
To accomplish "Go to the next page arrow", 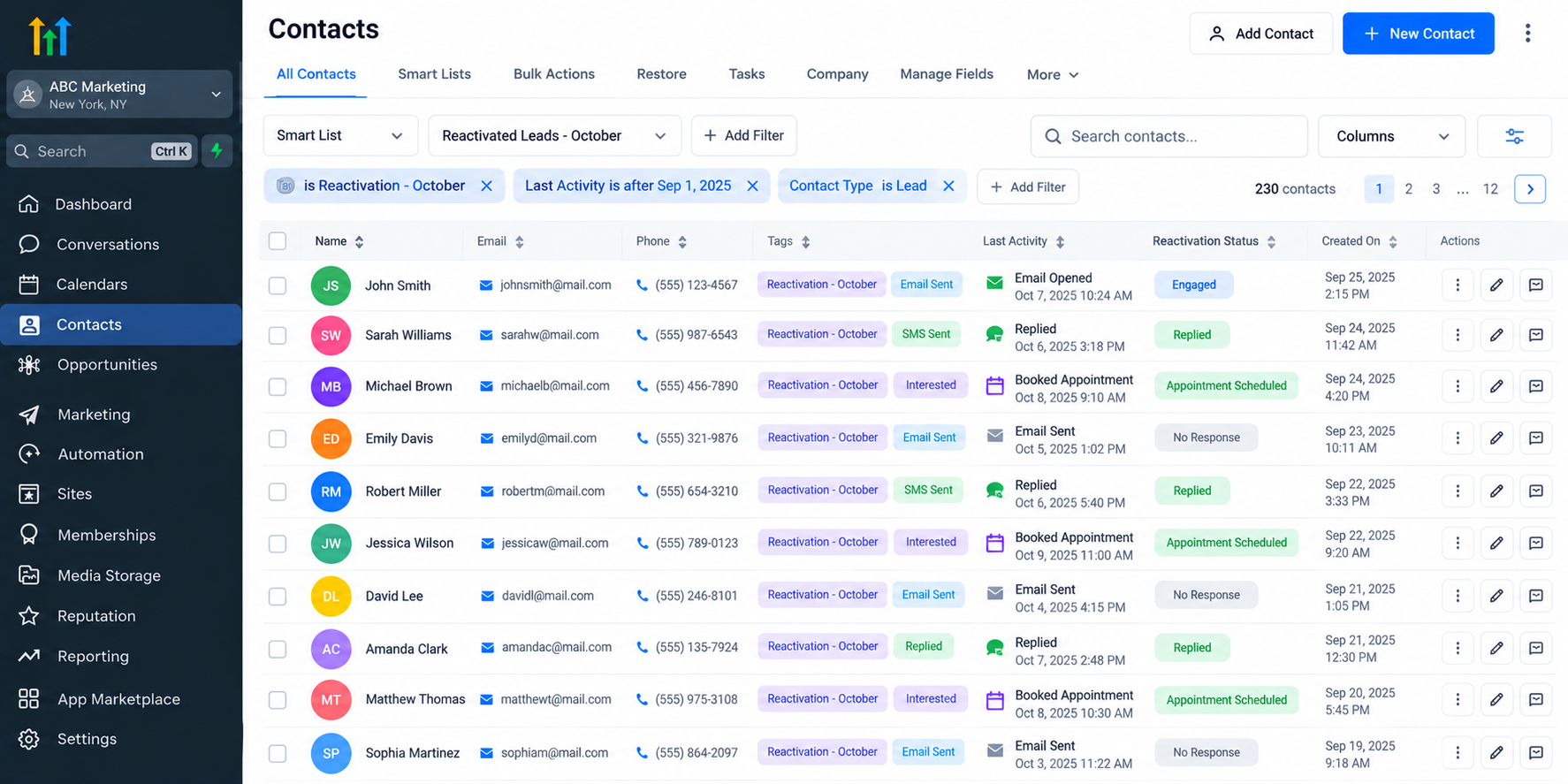I will click(1530, 189).
